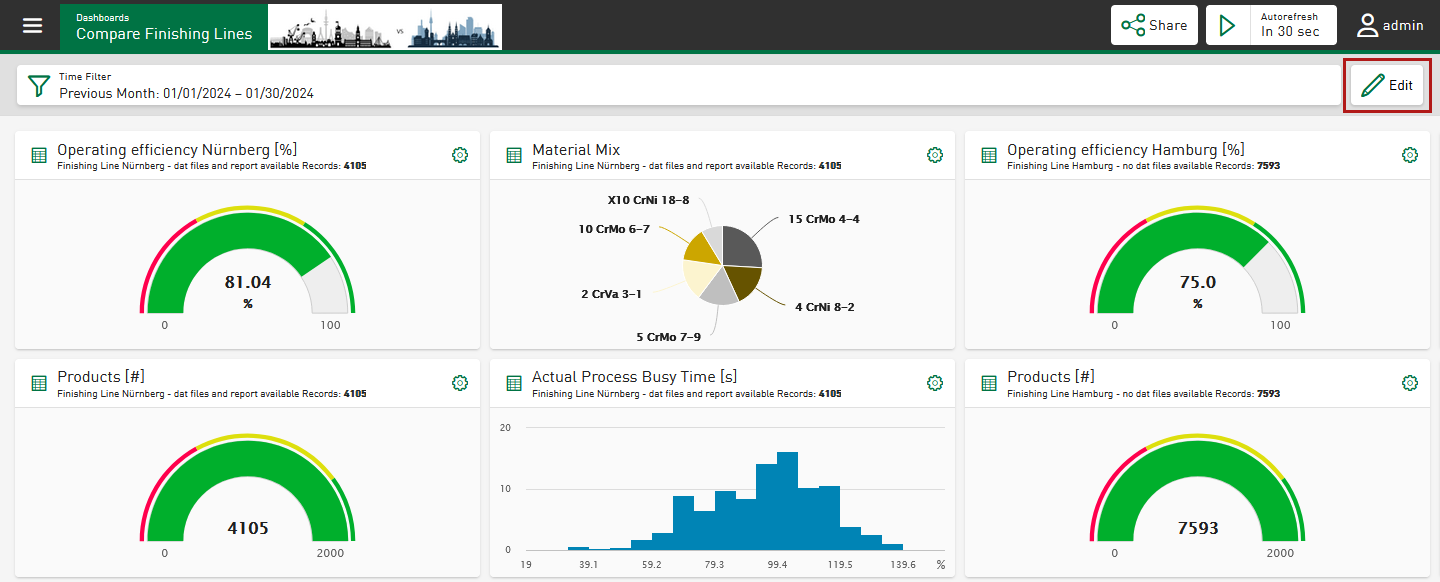This screenshot has width=1440, height=582.
Task: Click gear icon on Operating efficiency Hamburg widget
Action: click(1410, 155)
